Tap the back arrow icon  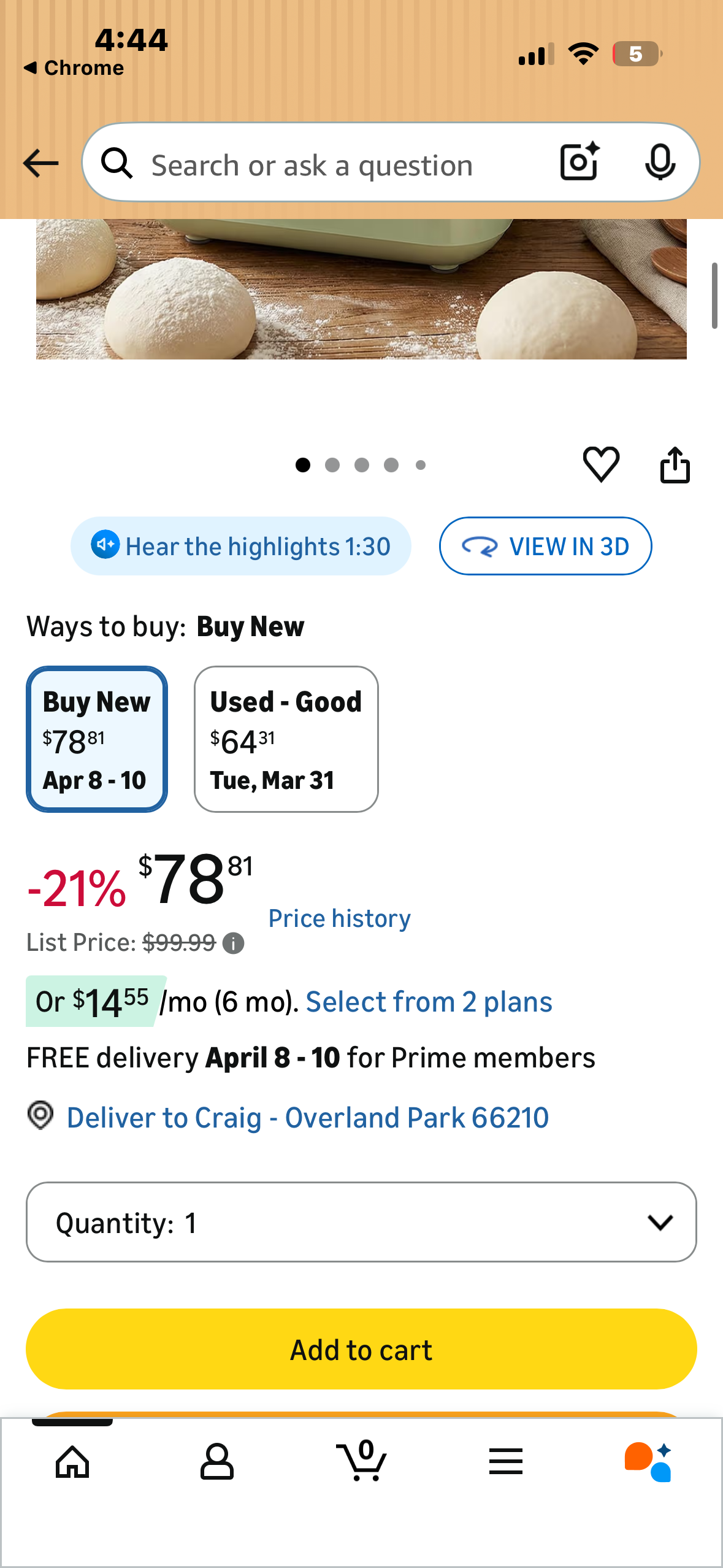click(40, 163)
